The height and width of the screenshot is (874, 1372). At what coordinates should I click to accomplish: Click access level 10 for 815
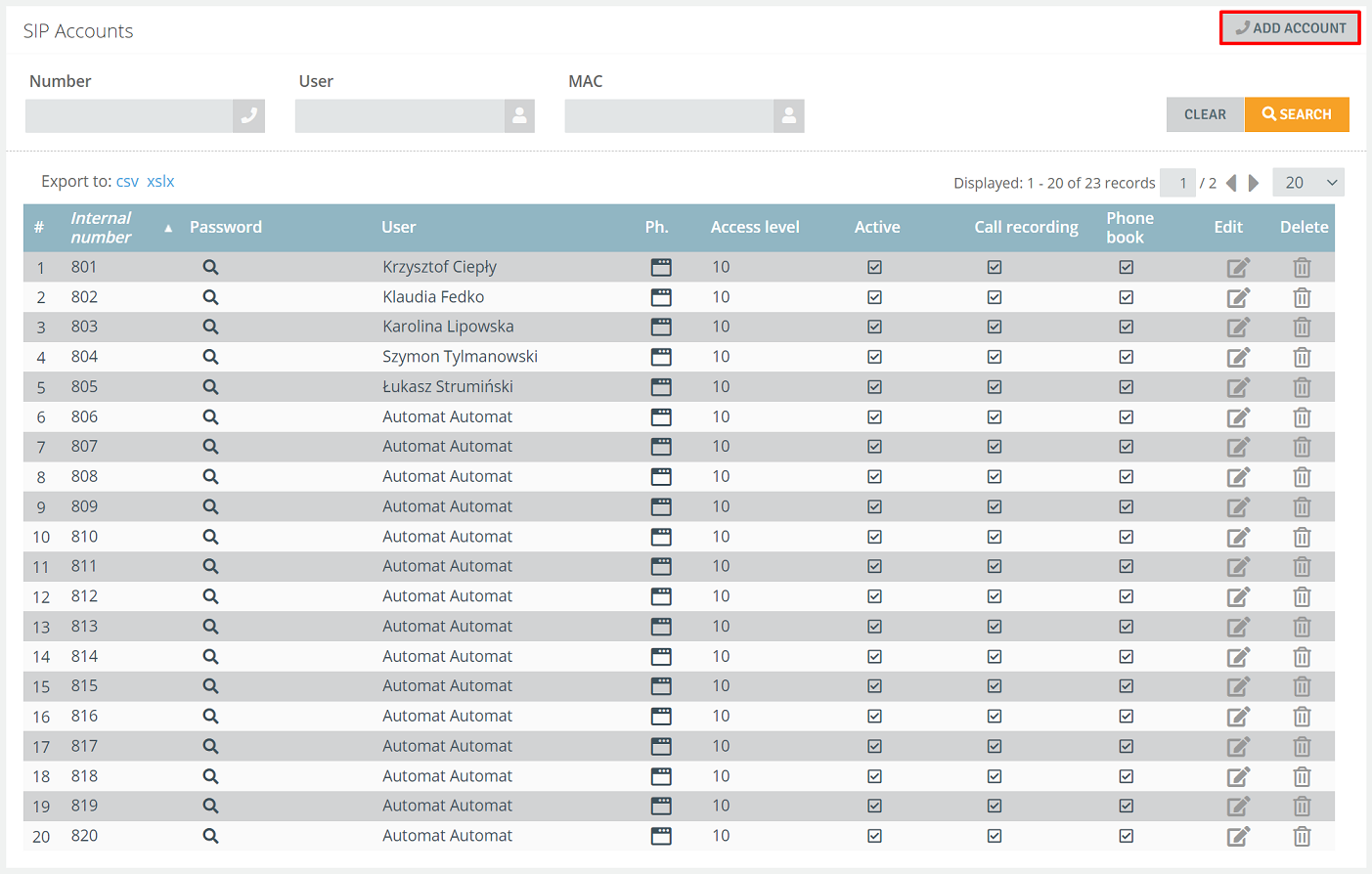721,686
